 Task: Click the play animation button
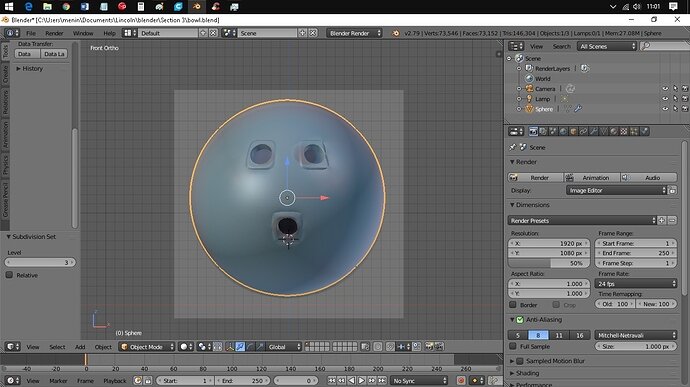click(361, 380)
